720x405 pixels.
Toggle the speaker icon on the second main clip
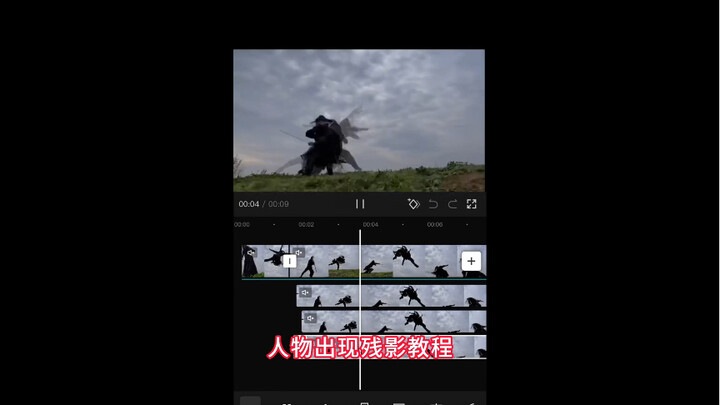coord(299,253)
